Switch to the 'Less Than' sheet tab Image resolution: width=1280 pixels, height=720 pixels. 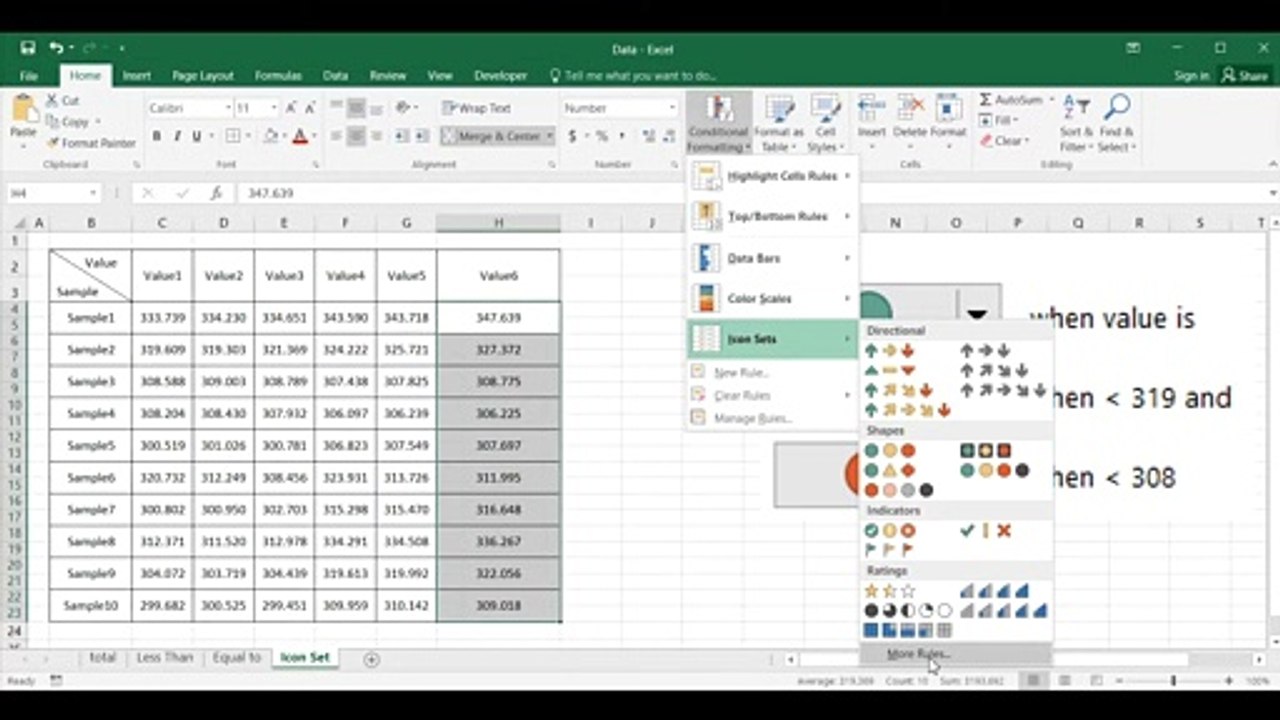pos(164,658)
